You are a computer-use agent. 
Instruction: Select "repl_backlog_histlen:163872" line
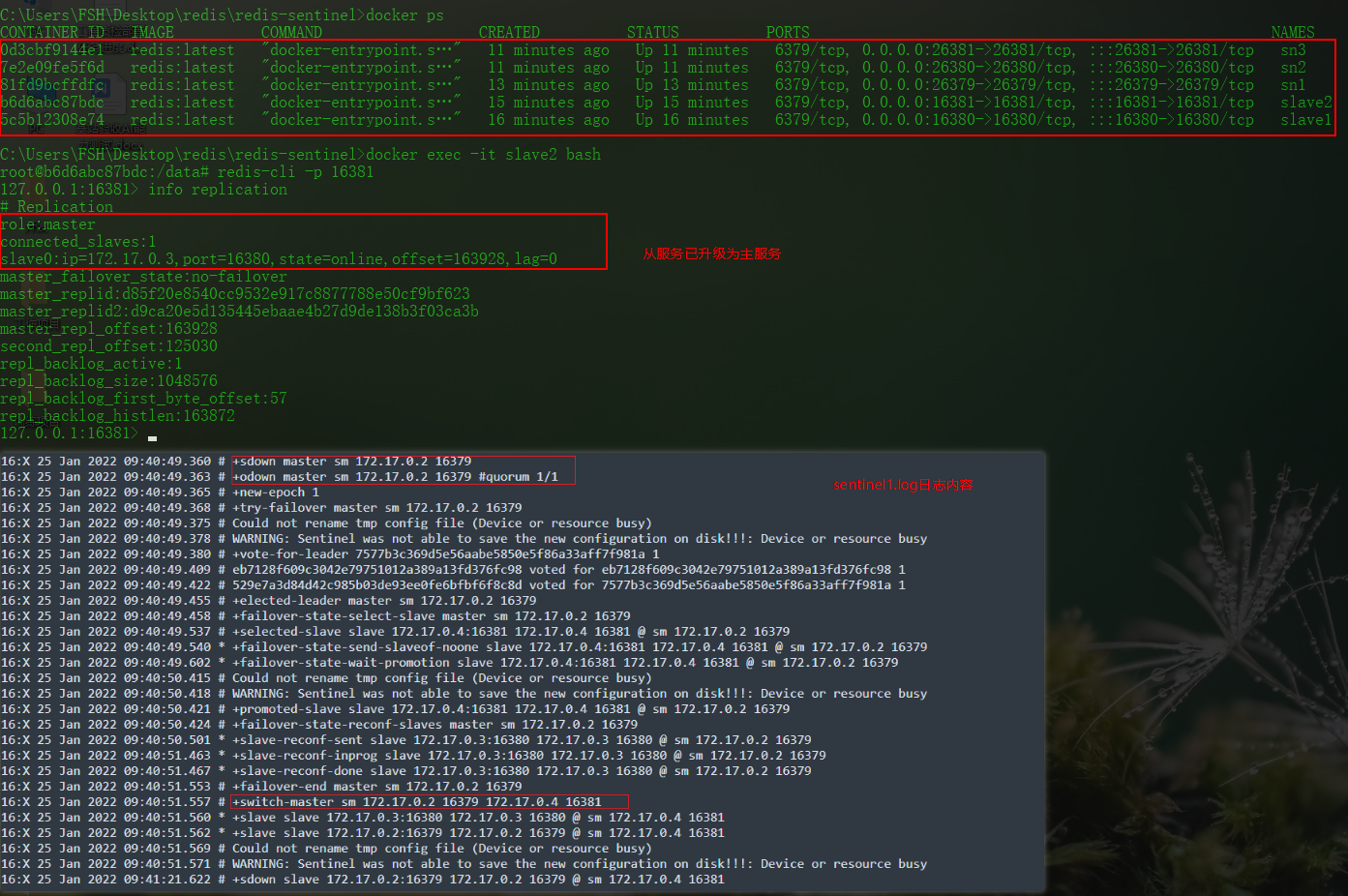pos(117,416)
